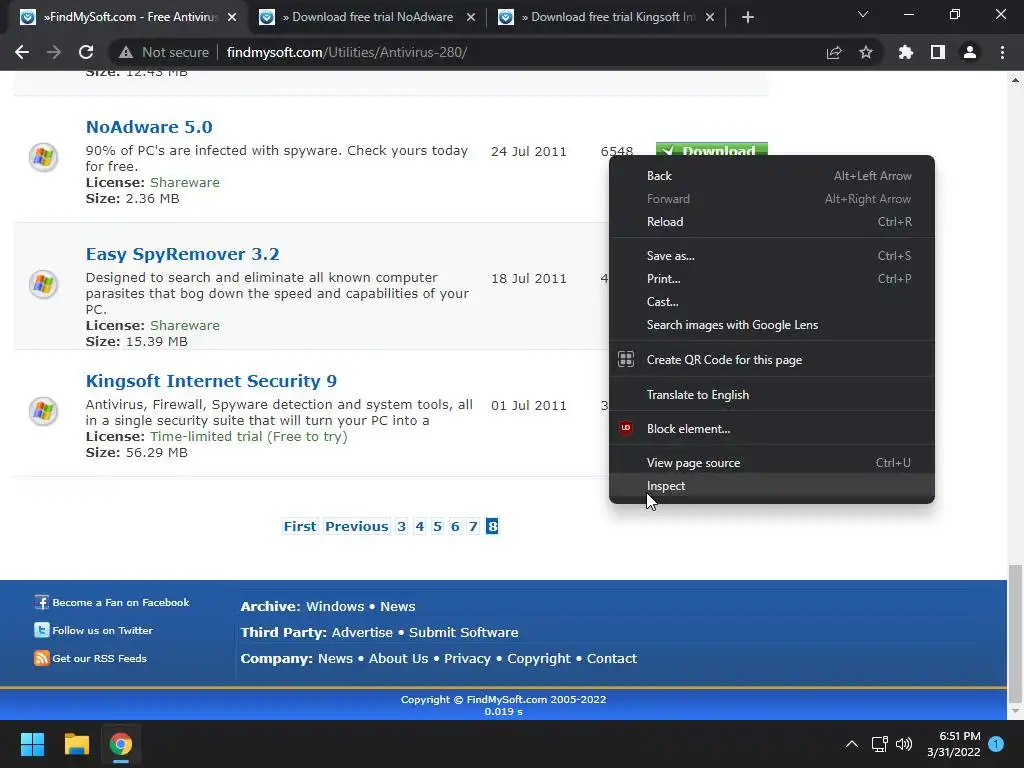Go to the Previous pagination link
This screenshot has height=768, width=1024.
[357, 526]
